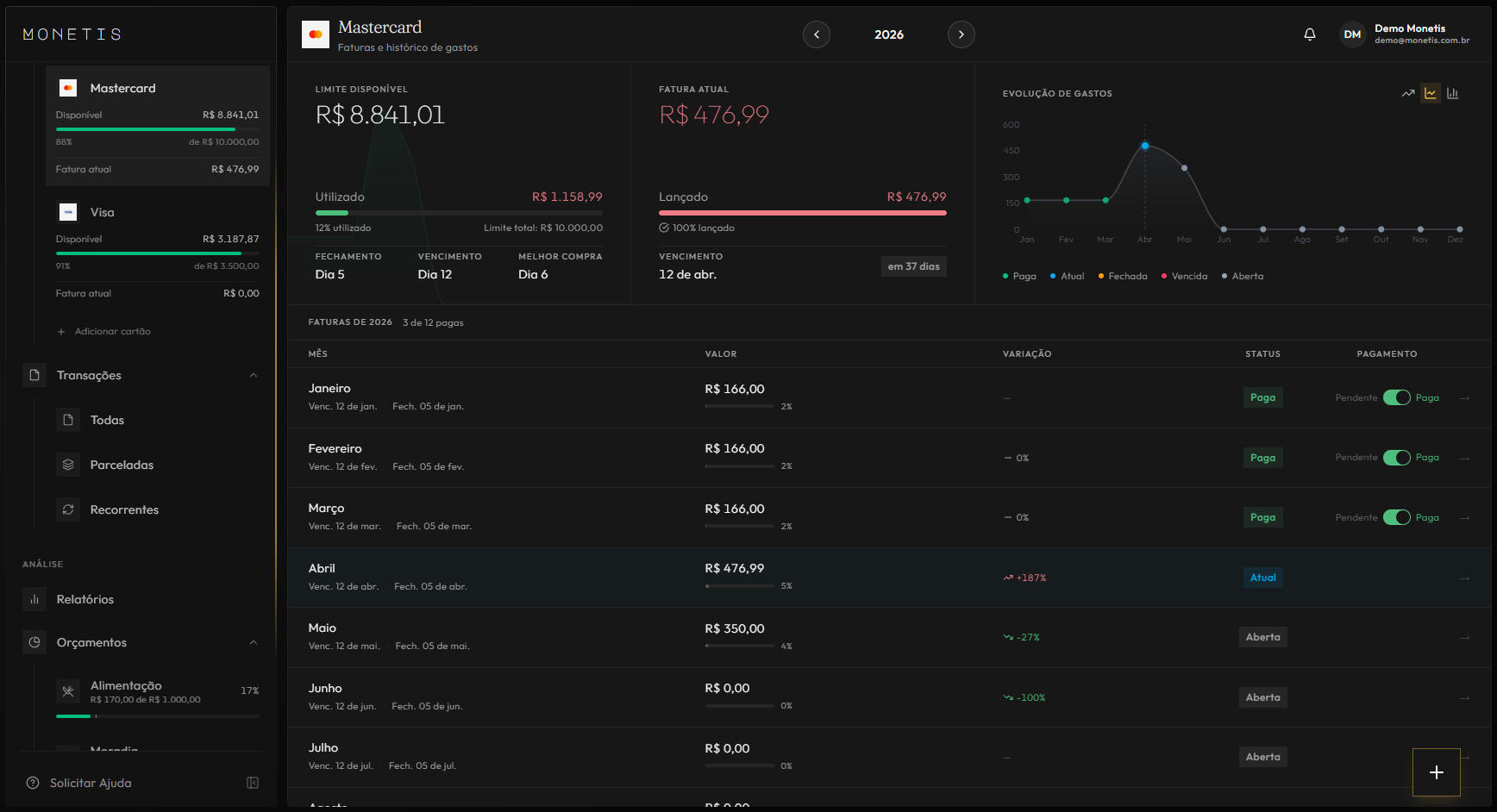Click Solicitar Ajuda
This screenshot has height=812, width=1497.
[91, 783]
